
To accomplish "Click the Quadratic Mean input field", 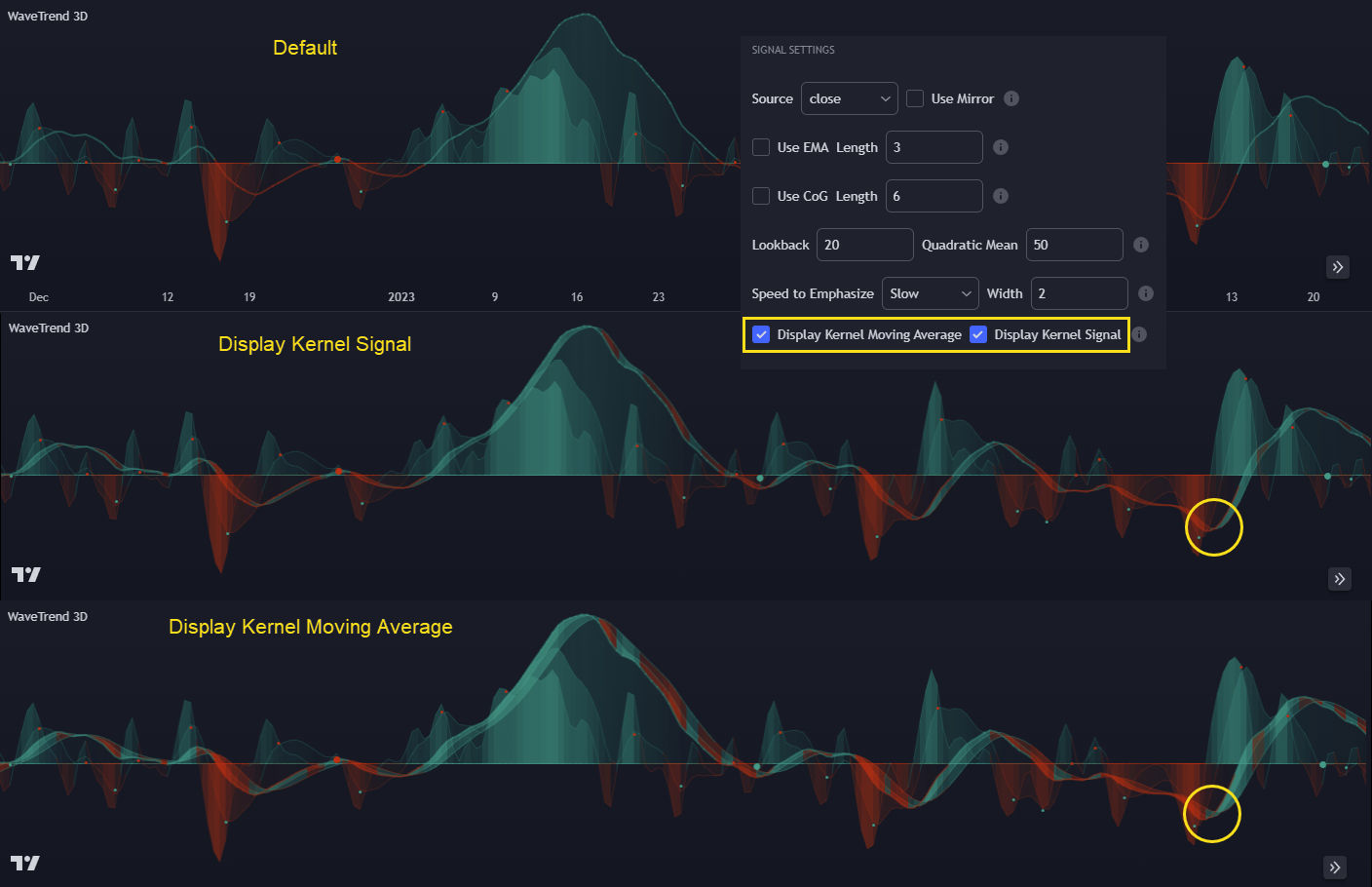I will point(1074,245).
